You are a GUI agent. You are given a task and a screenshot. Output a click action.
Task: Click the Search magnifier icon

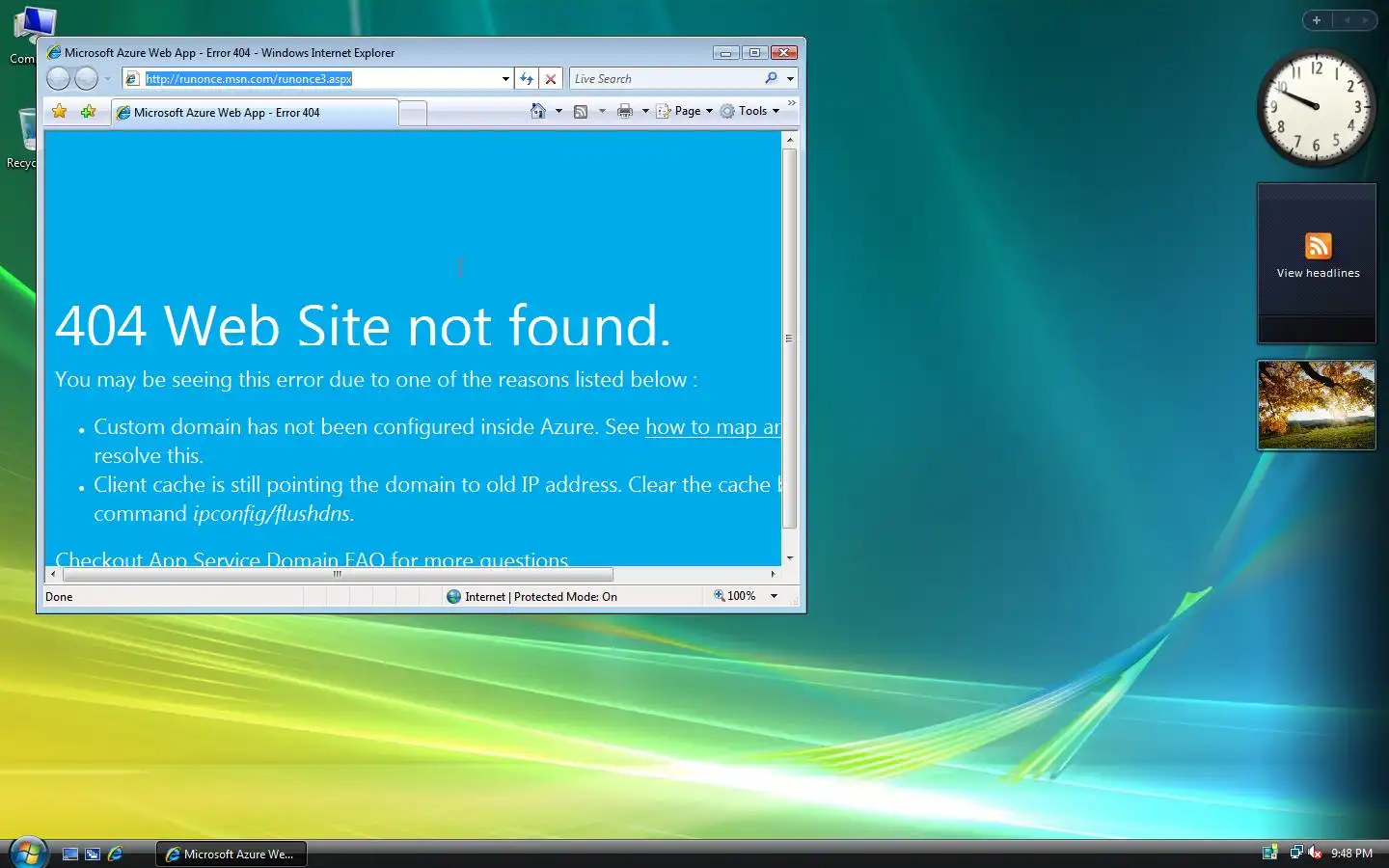(x=771, y=79)
